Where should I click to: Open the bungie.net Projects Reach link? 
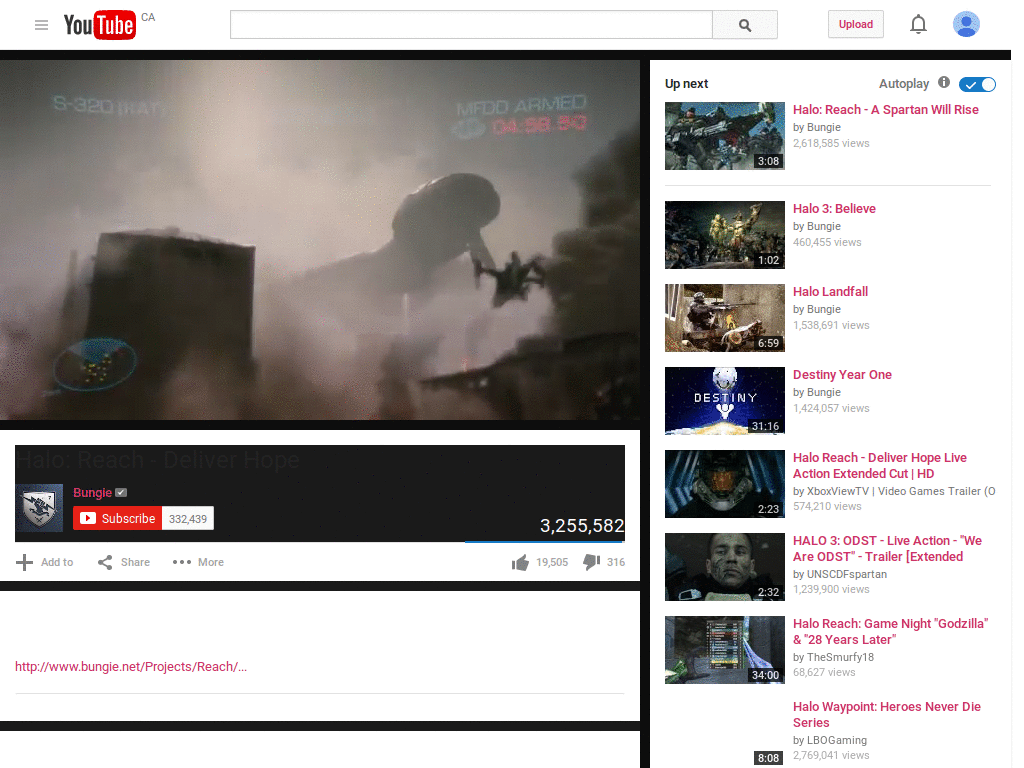tap(131, 667)
